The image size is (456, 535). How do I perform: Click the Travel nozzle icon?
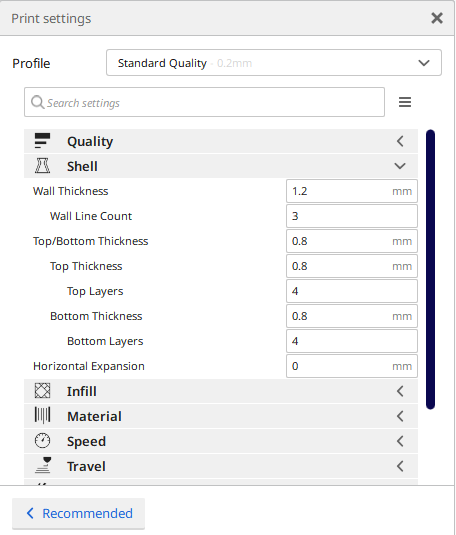coord(43,465)
